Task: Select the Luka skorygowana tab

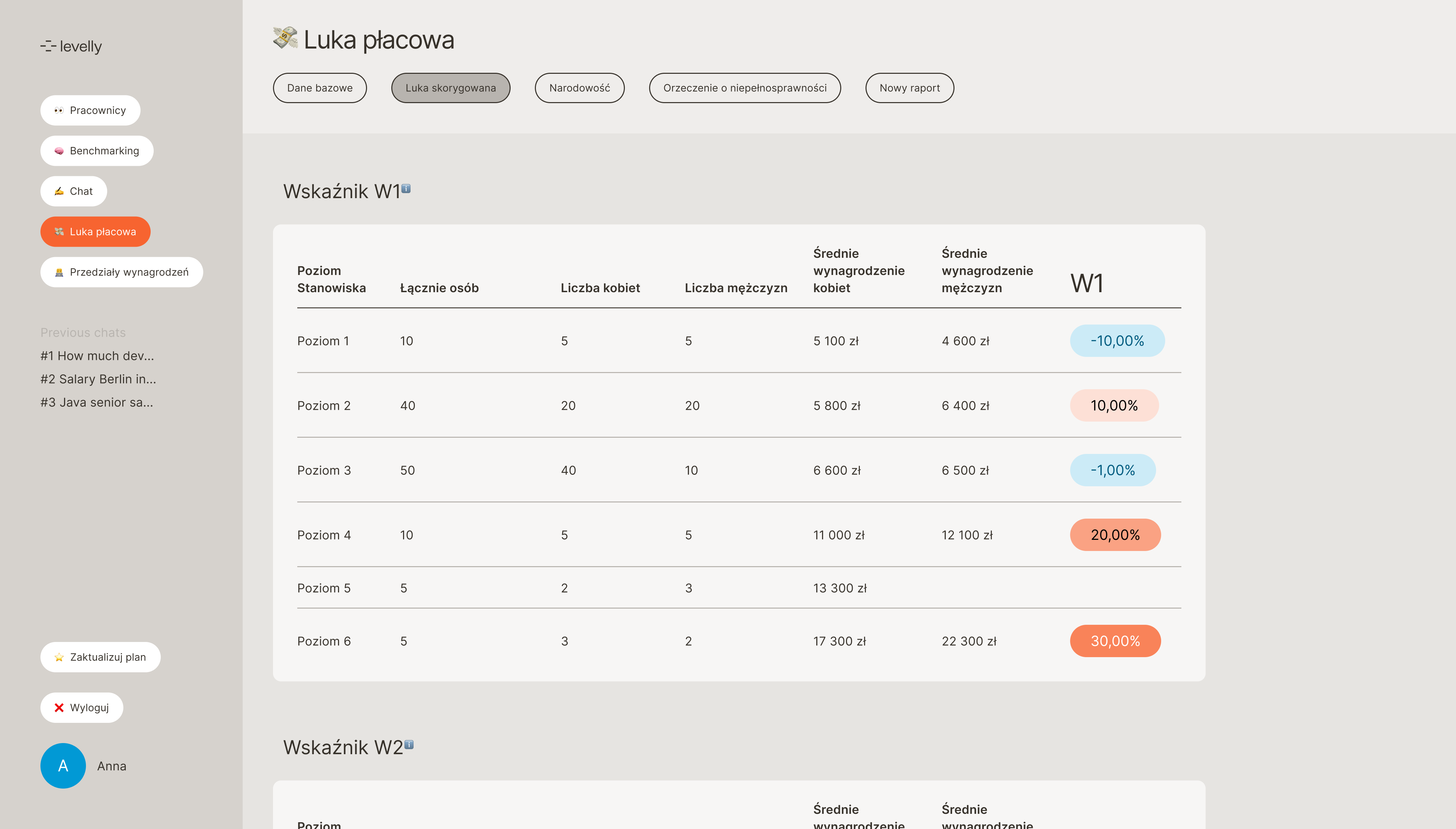Action: pyautogui.click(x=451, y=88)
